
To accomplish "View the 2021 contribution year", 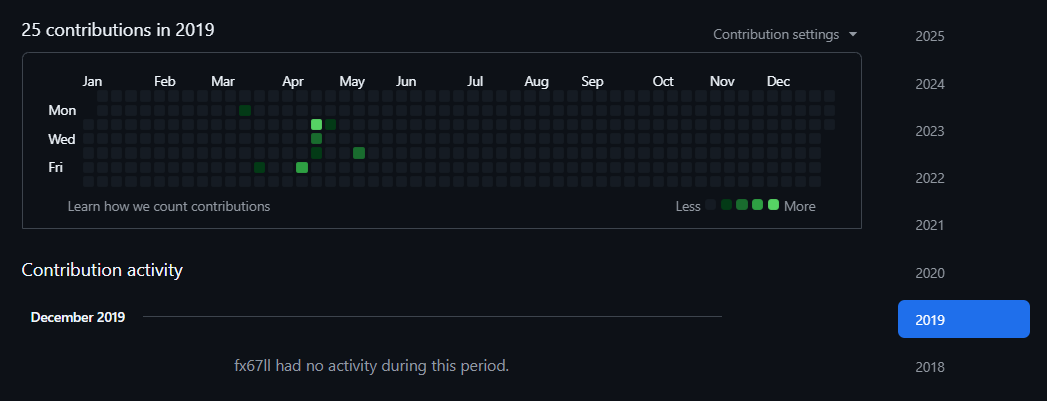I will [929, 225].
